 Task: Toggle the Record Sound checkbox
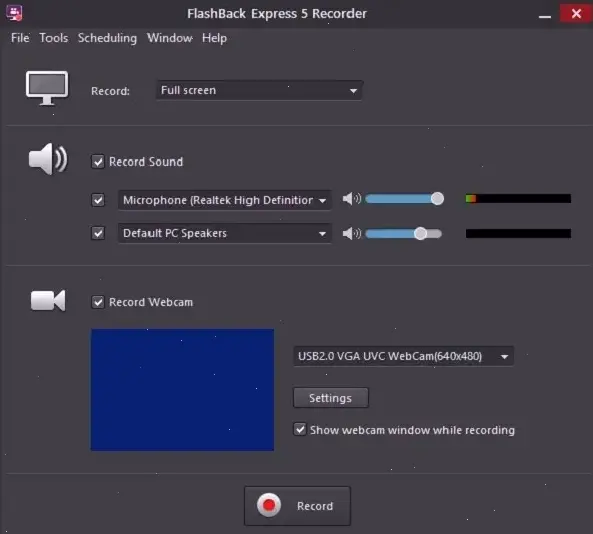click(98, 162)
